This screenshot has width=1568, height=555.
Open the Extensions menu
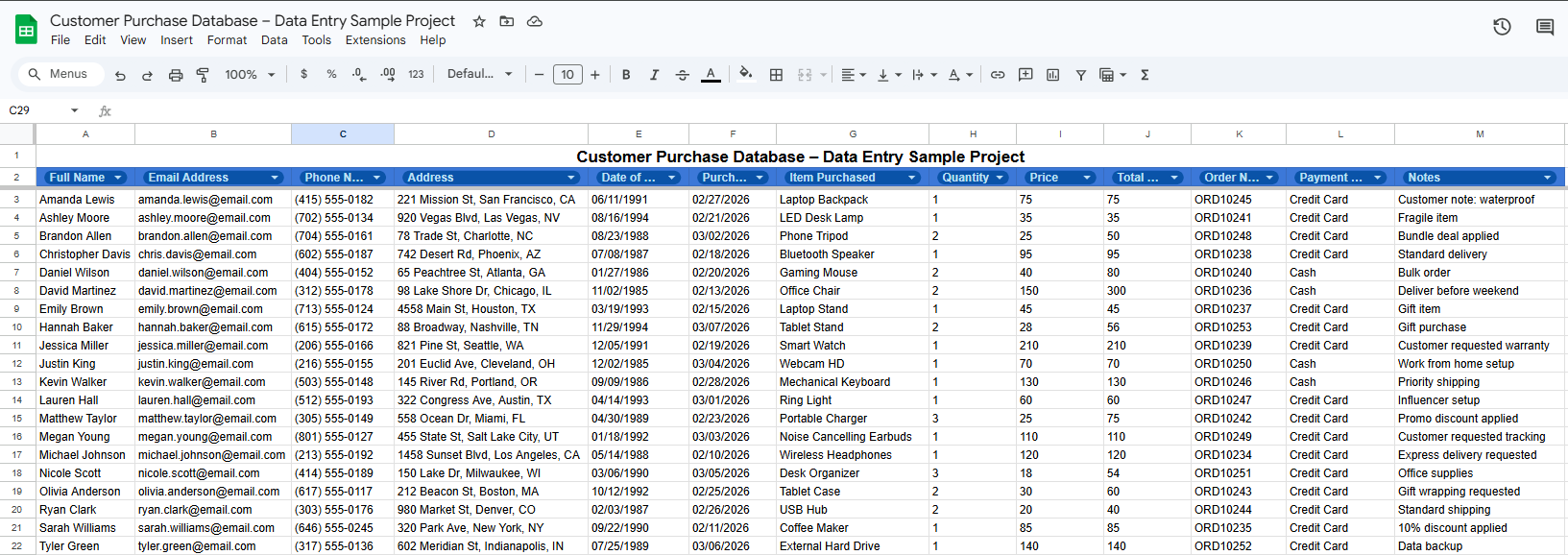tap(374, 40)
